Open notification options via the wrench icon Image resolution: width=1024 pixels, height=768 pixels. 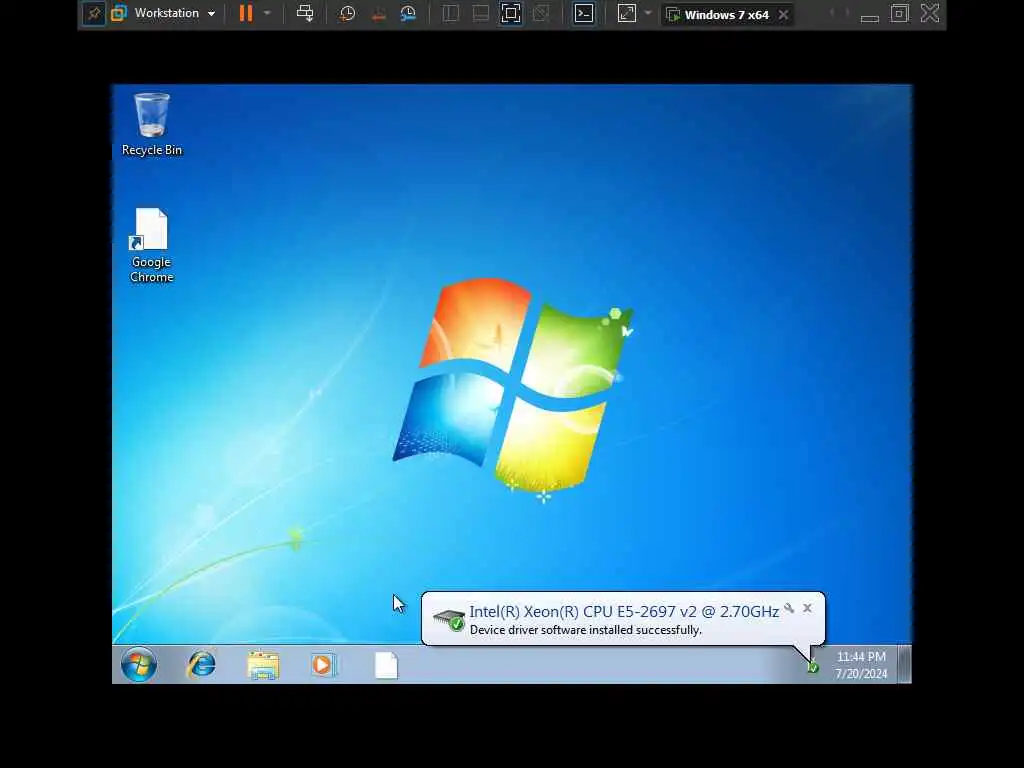click(789, 608)
